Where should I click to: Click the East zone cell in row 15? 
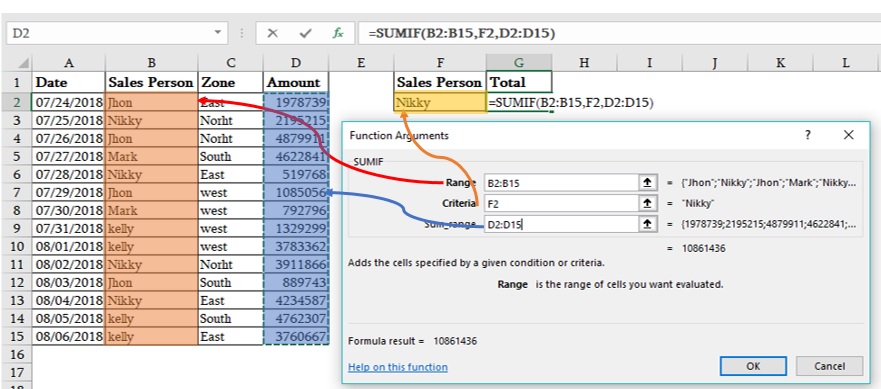pos(230,336)
